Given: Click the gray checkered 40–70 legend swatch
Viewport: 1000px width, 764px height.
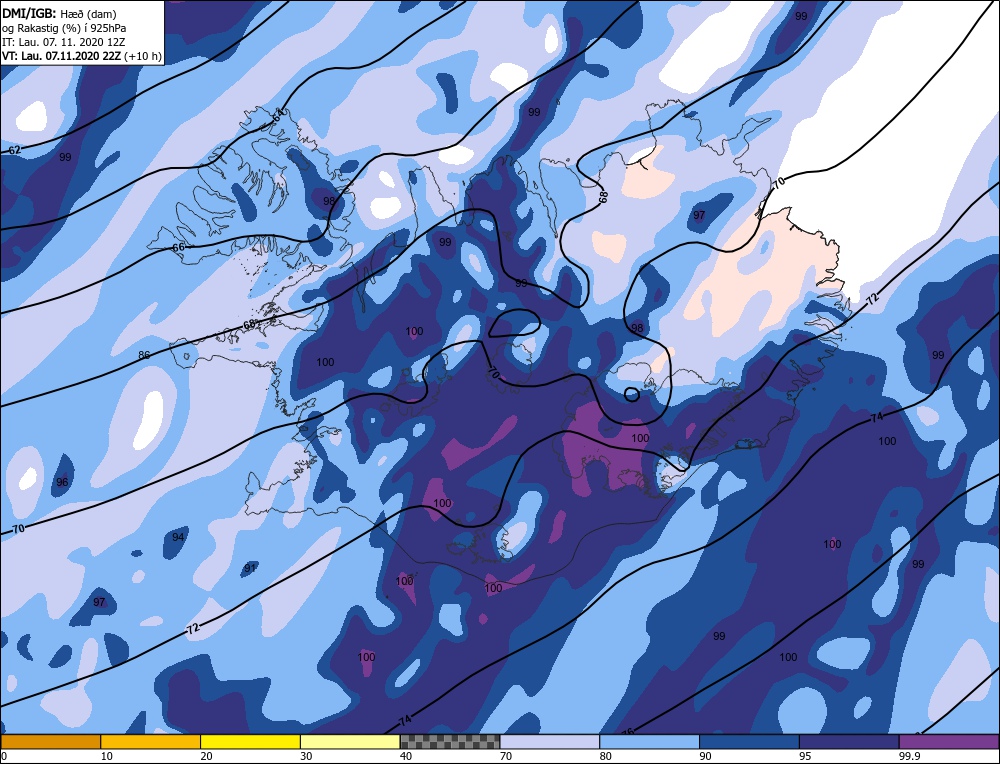Looking at the screenshot, I should click(450, 741).
